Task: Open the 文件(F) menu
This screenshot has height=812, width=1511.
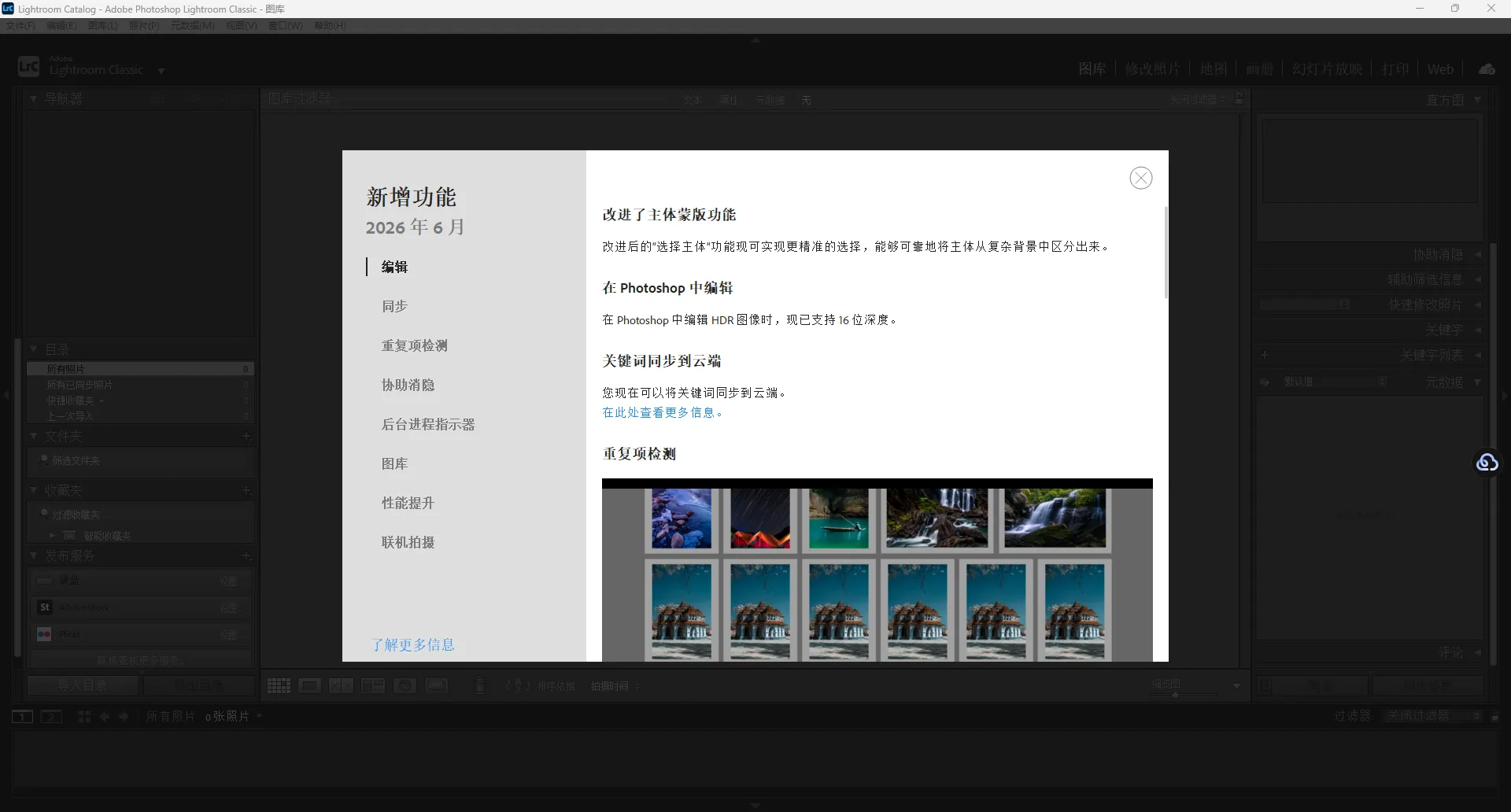Action: [x=20, y=26]
